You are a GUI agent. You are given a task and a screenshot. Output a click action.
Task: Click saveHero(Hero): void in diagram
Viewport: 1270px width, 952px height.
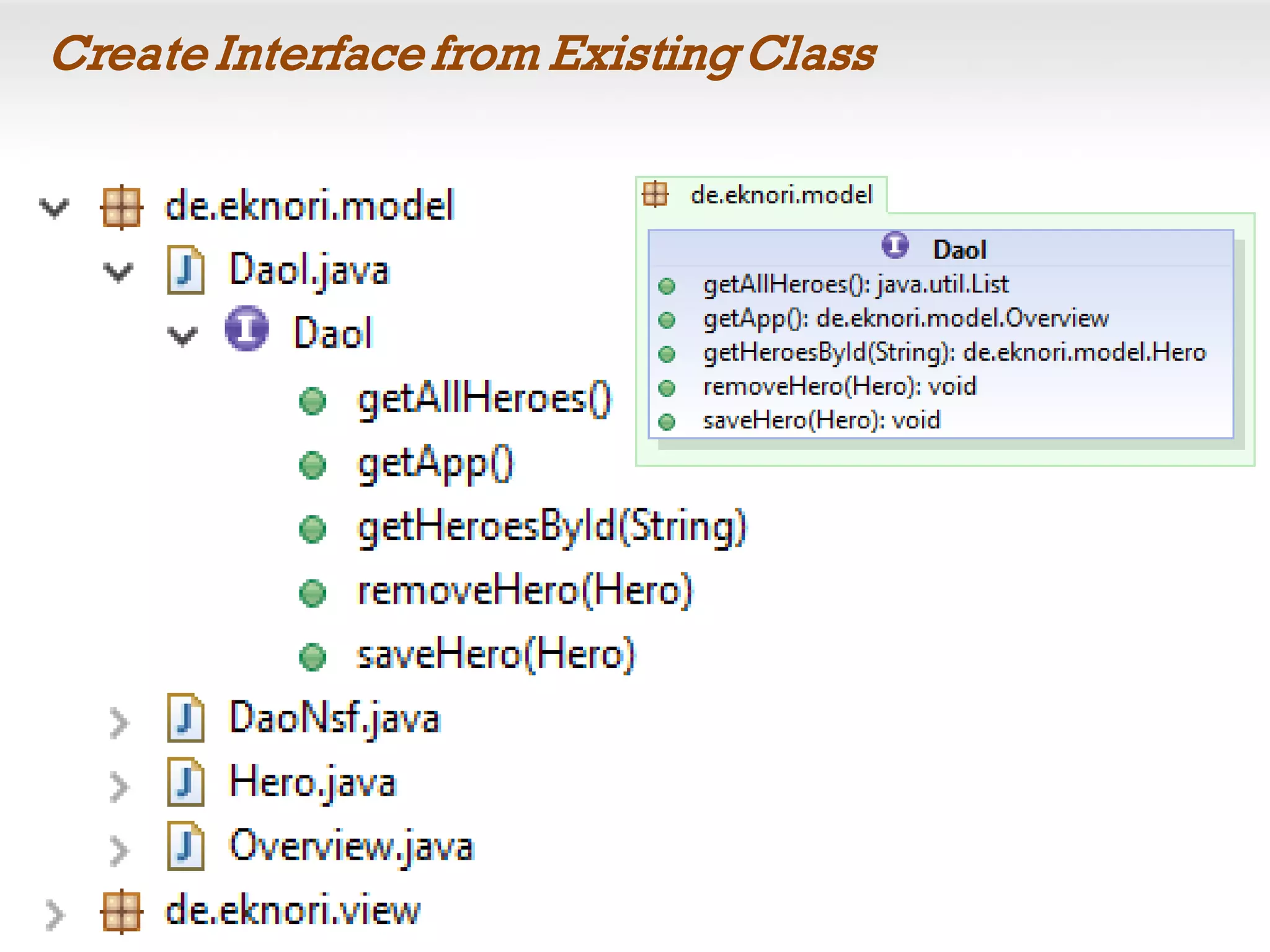tap(821, 421)
